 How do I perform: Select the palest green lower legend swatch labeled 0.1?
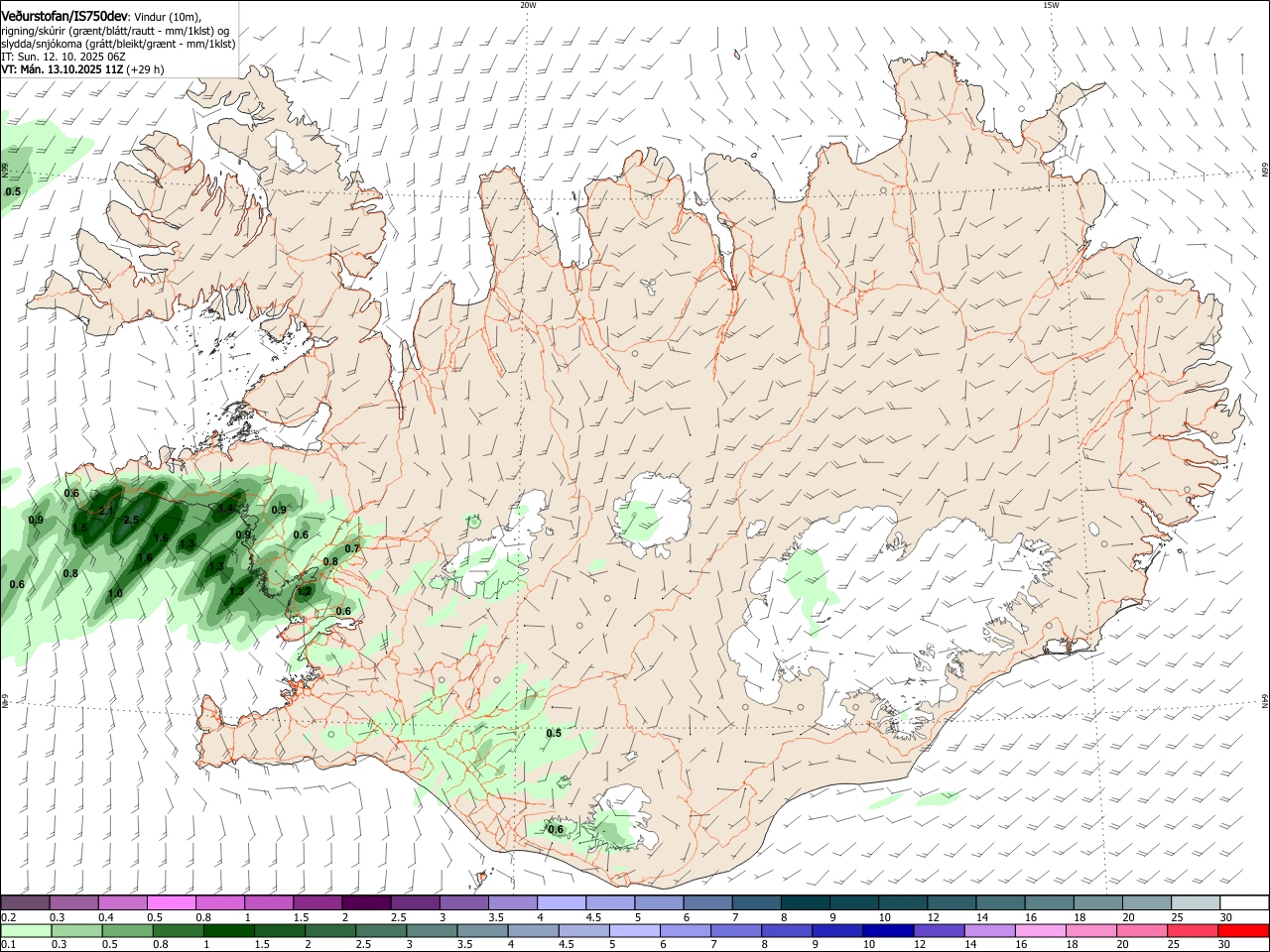point(26,930)
